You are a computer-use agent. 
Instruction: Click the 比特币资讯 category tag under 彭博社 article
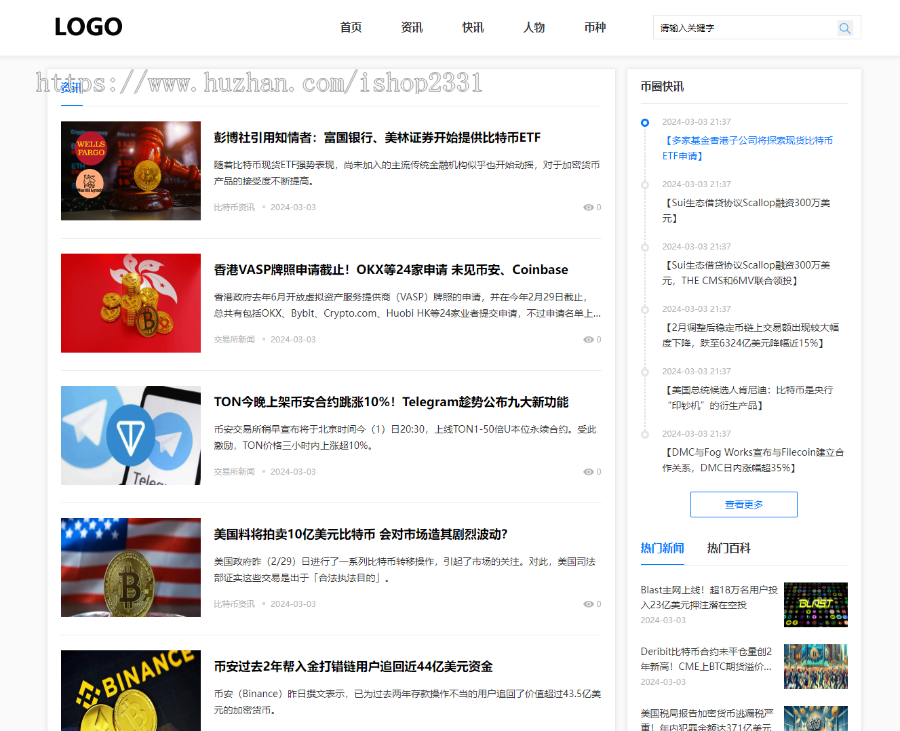pos(234,208)
